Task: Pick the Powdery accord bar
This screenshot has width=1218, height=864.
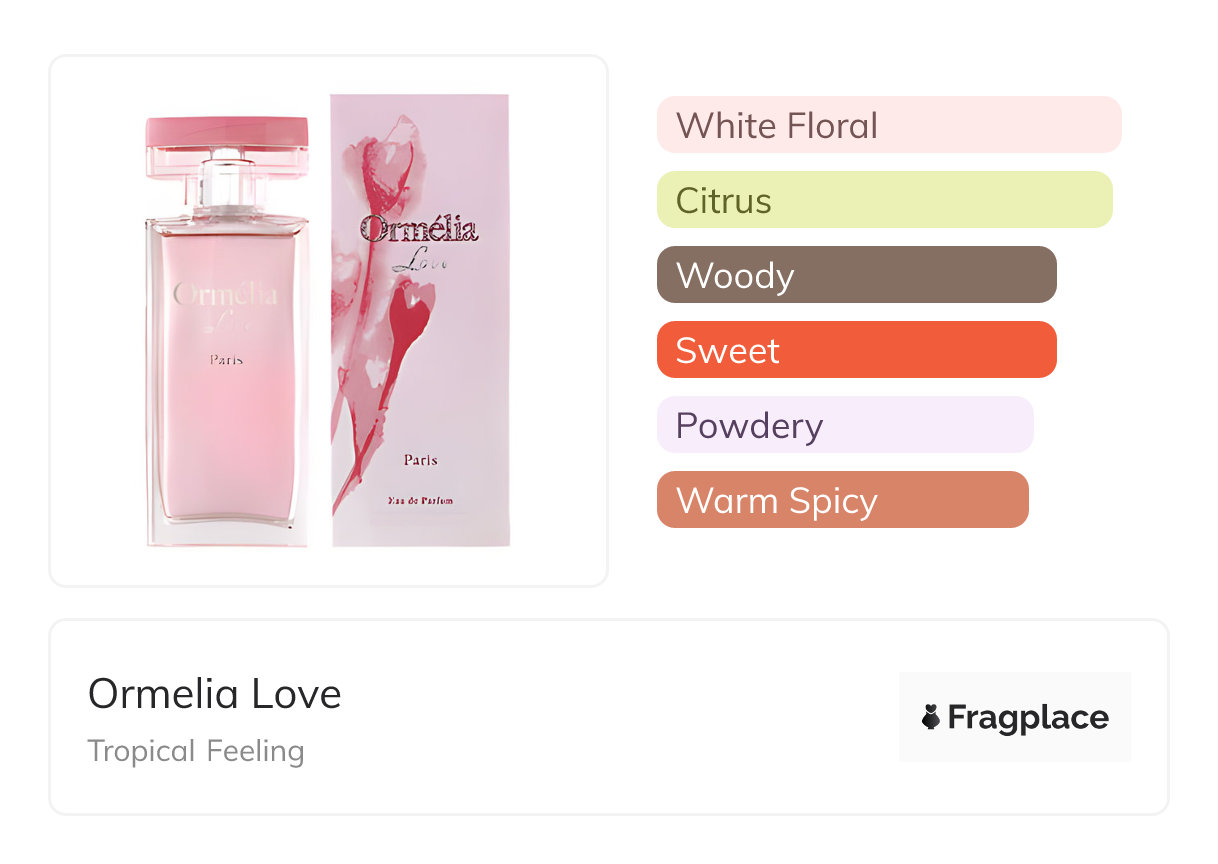Action: click(x=845, y=425)
